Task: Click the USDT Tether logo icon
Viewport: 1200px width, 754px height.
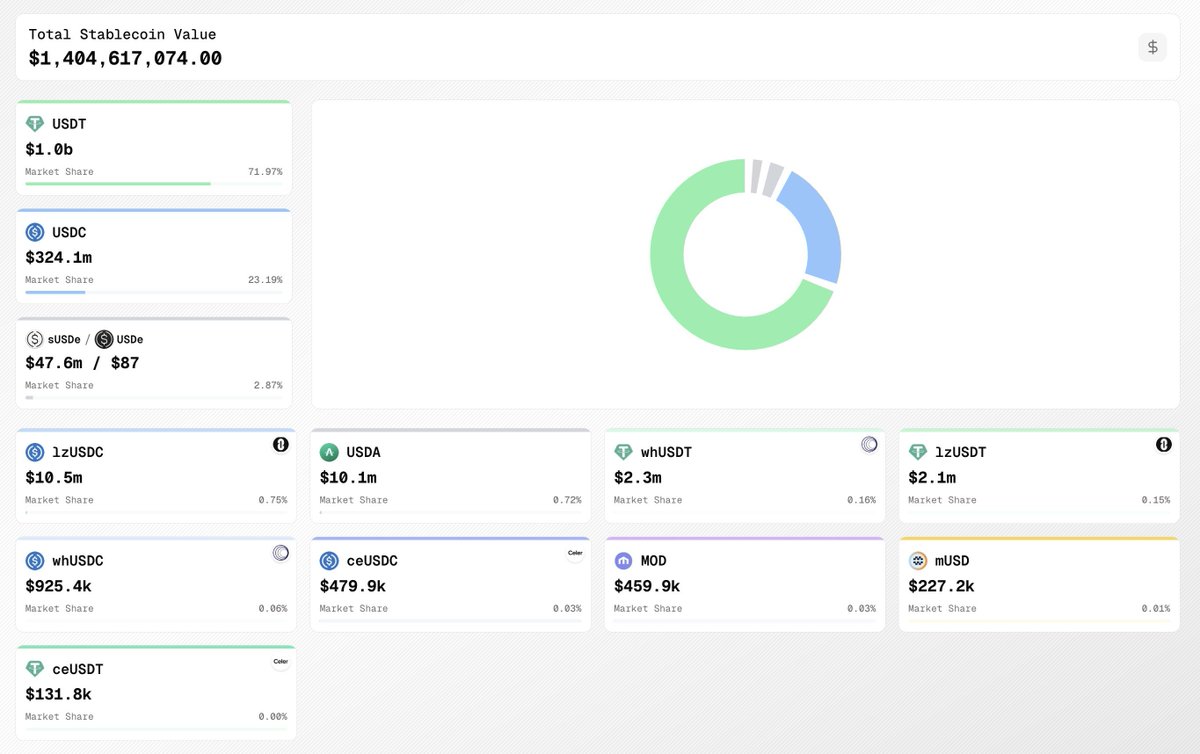Action: (35, 124)
